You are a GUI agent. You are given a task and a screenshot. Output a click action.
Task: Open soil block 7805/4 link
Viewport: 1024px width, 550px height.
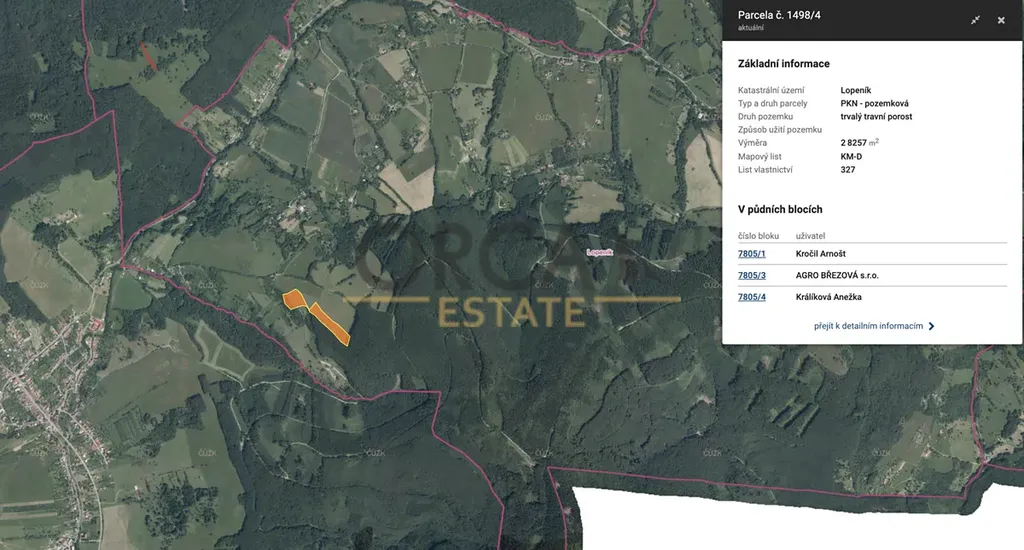(x=751, y=297)
